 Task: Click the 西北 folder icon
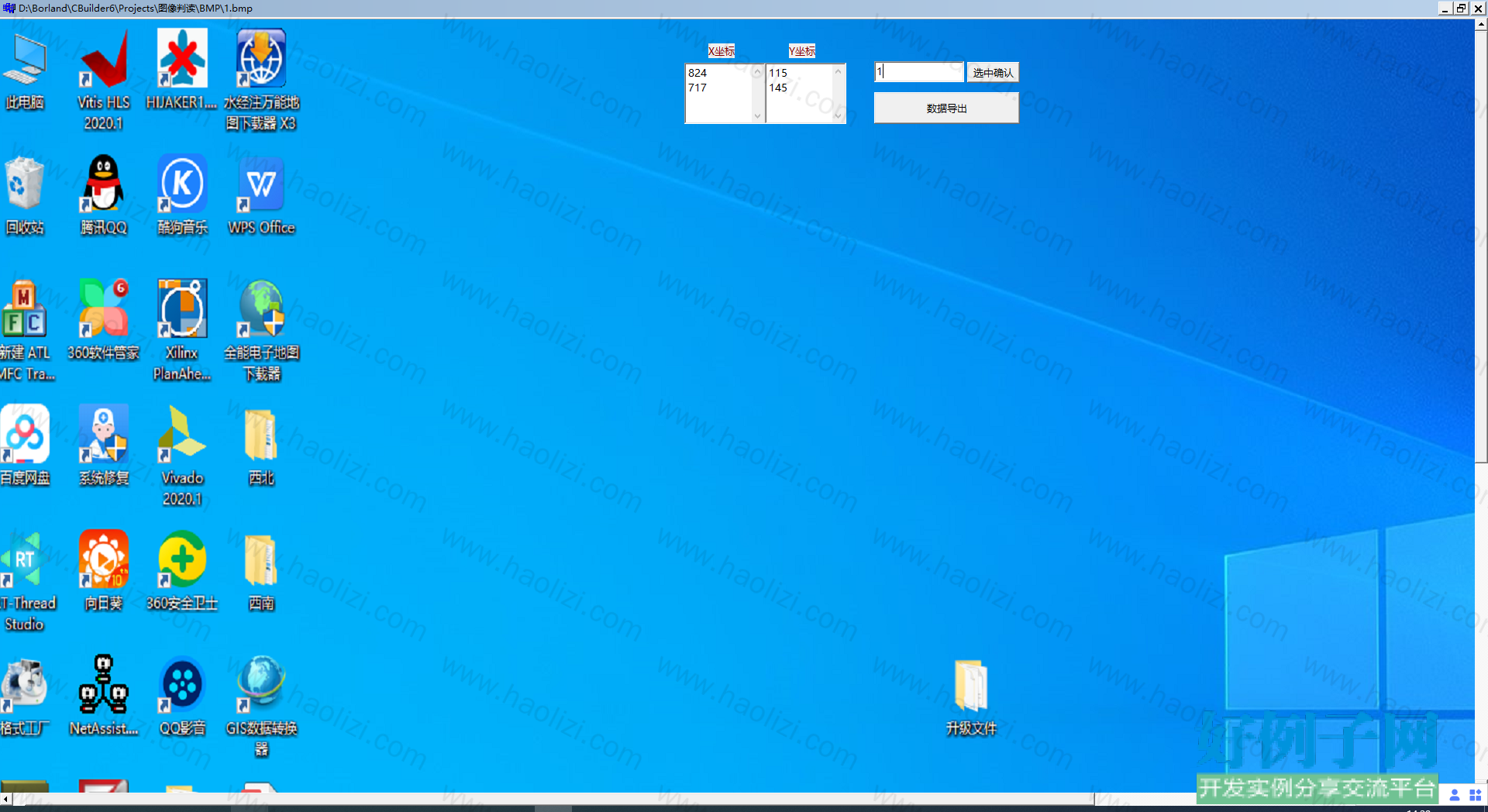(261, 435)
